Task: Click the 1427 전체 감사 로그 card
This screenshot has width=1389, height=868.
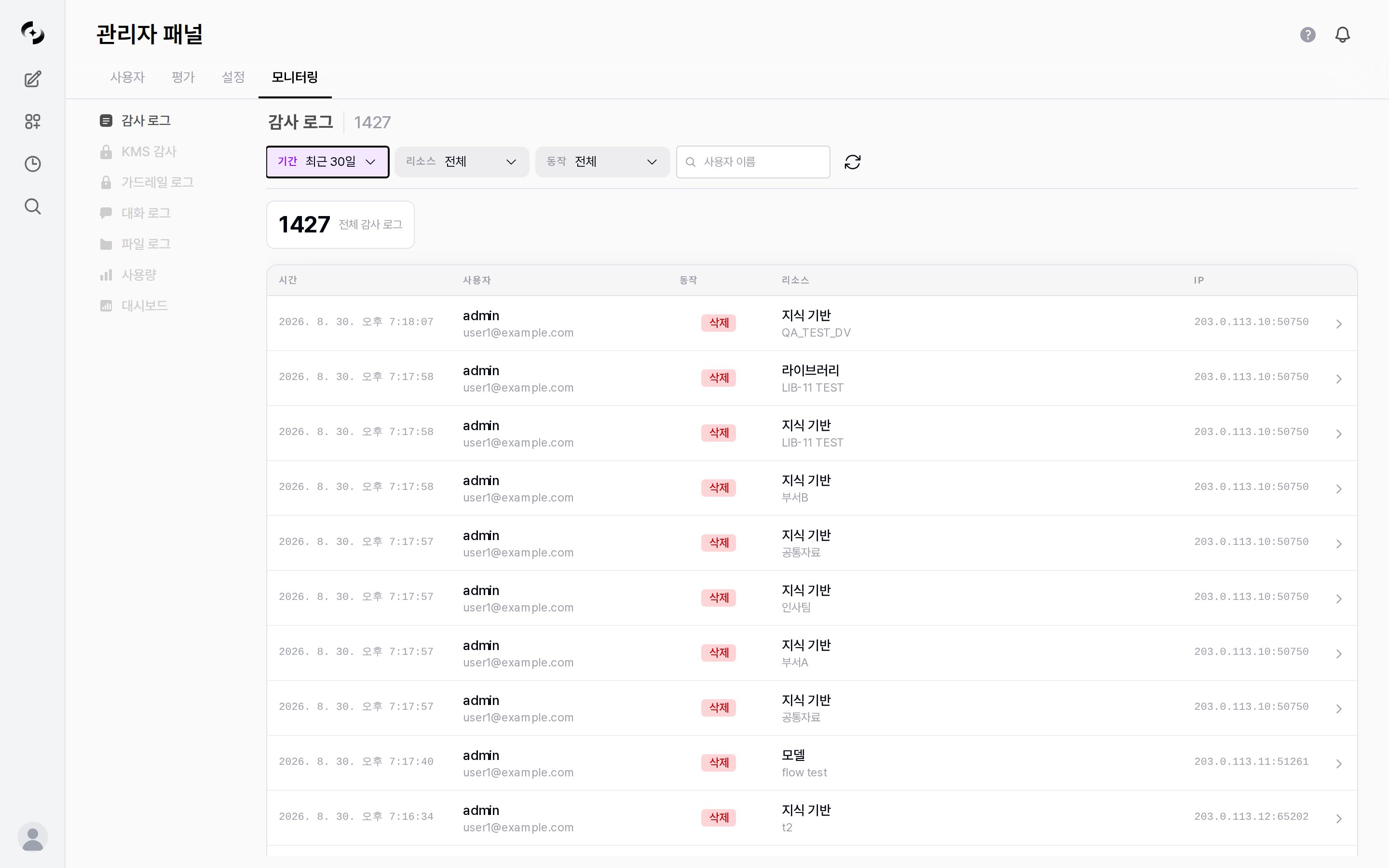Action: point(340,224)
